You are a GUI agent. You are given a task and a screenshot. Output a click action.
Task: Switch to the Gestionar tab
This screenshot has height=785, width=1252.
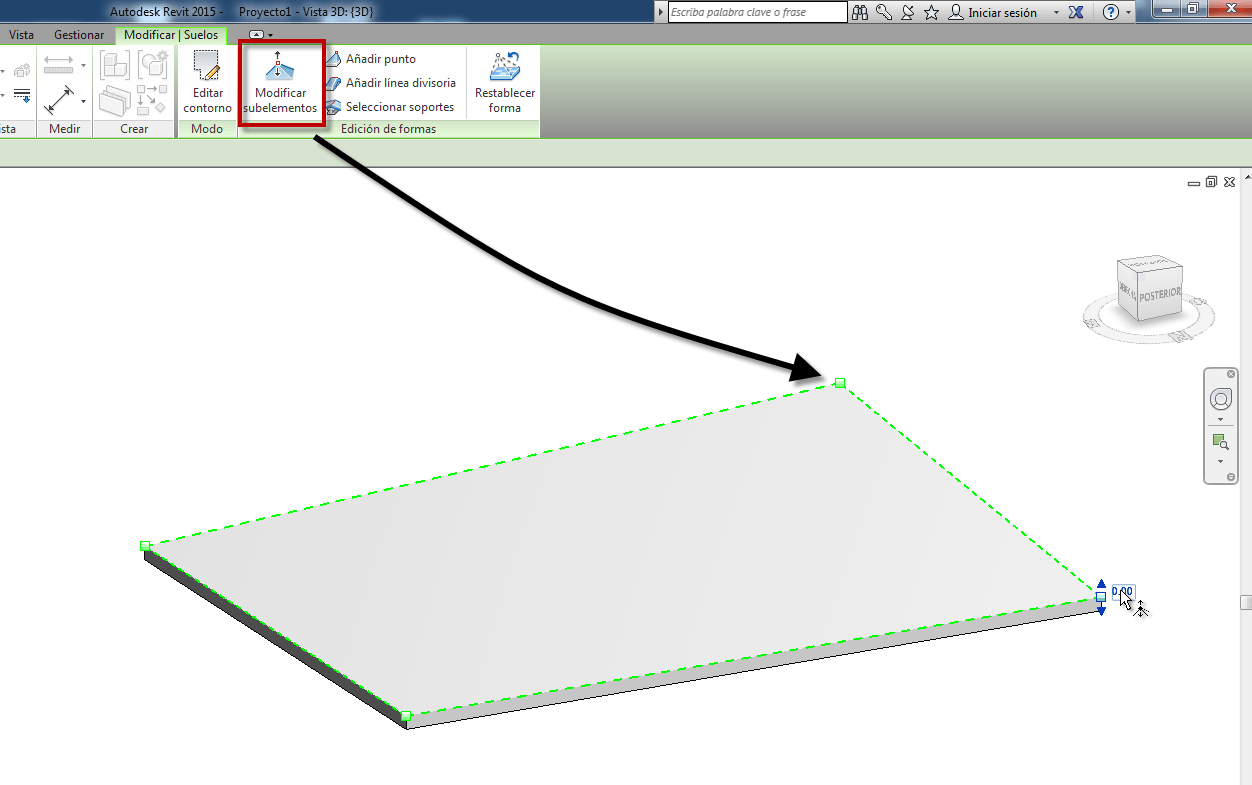[79, 35]
